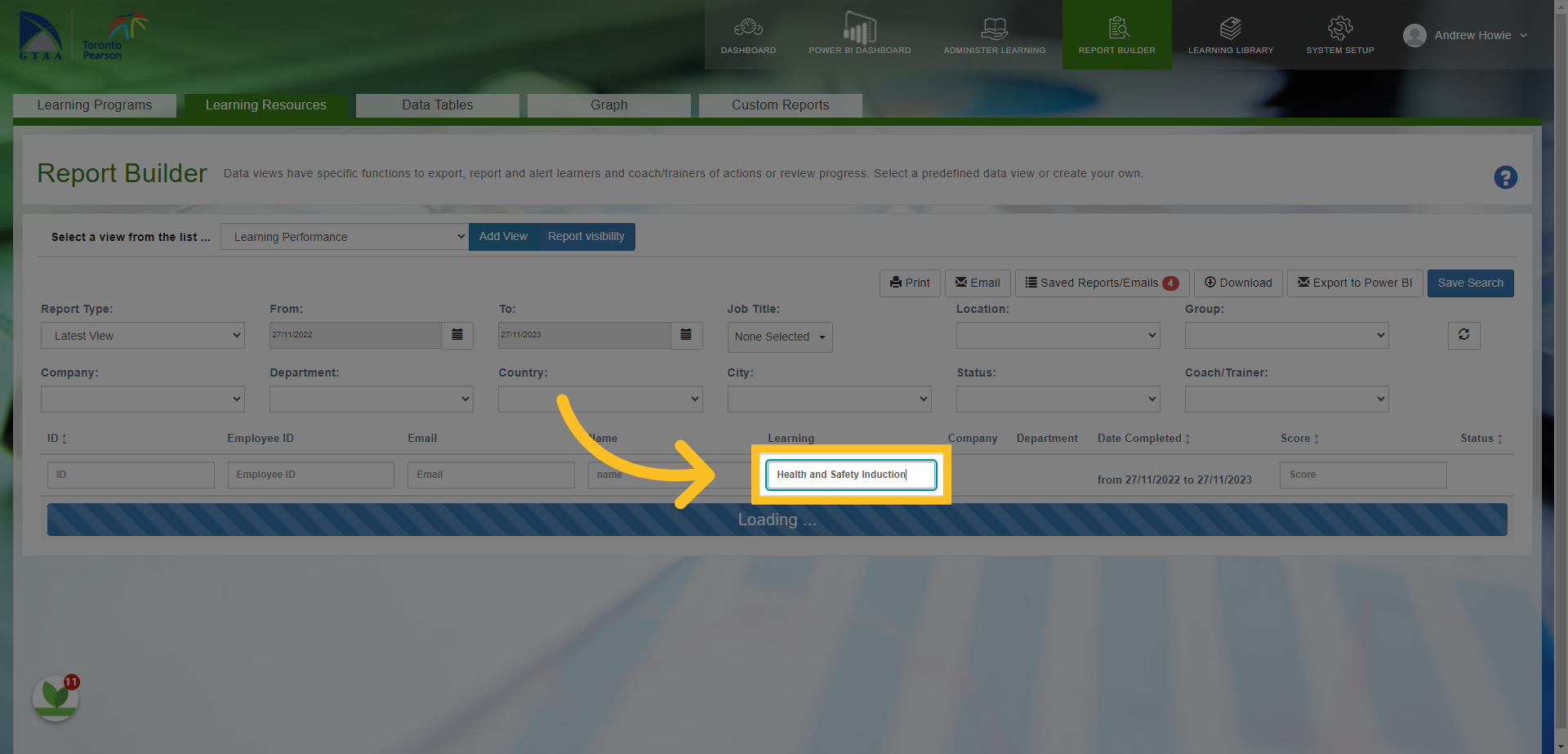
Task: Expand the Learning Performance view dropdown
Action: (345, 237)
